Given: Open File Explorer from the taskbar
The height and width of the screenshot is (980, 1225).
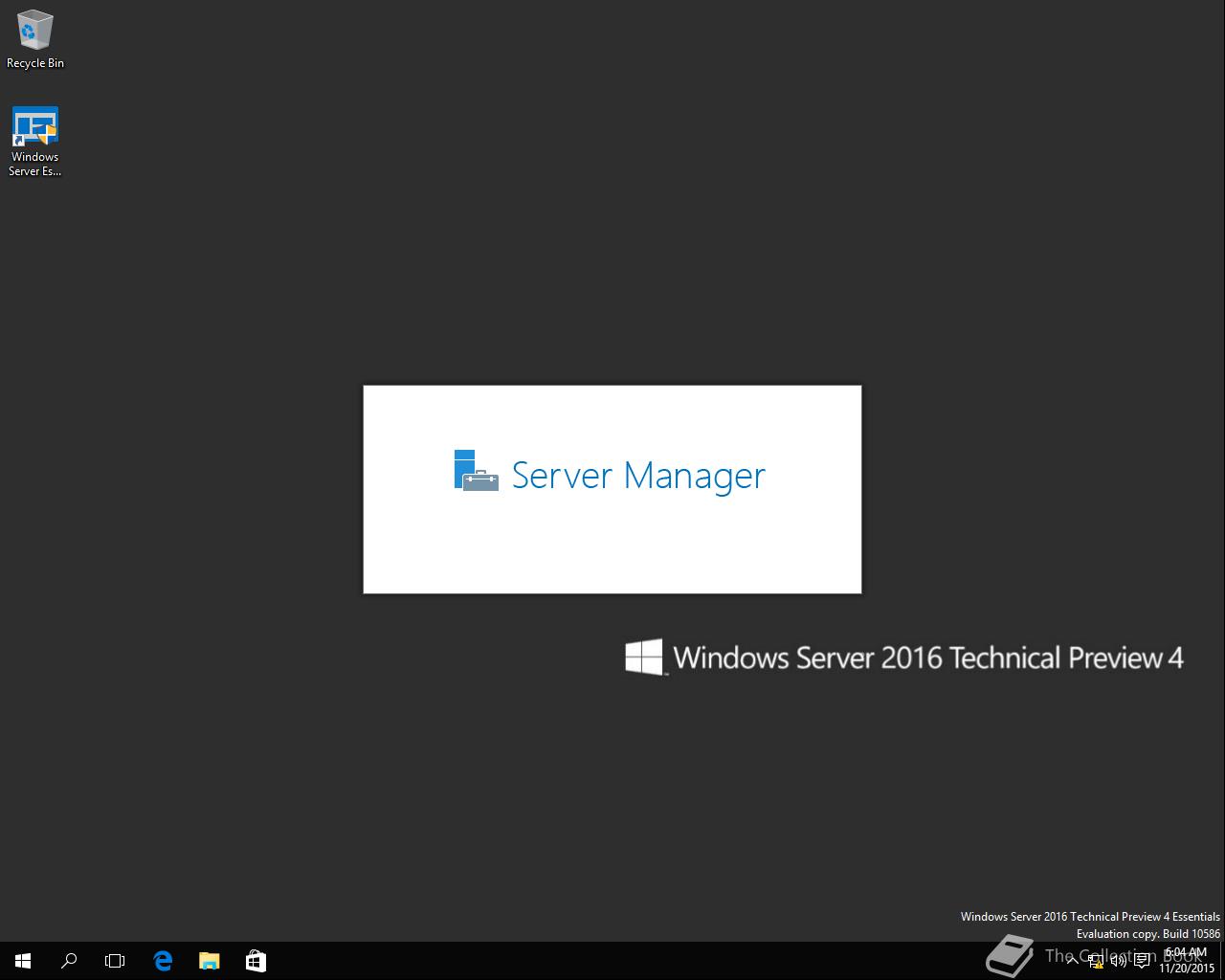Looking at the screenshot, I should (x=209, y=961).
